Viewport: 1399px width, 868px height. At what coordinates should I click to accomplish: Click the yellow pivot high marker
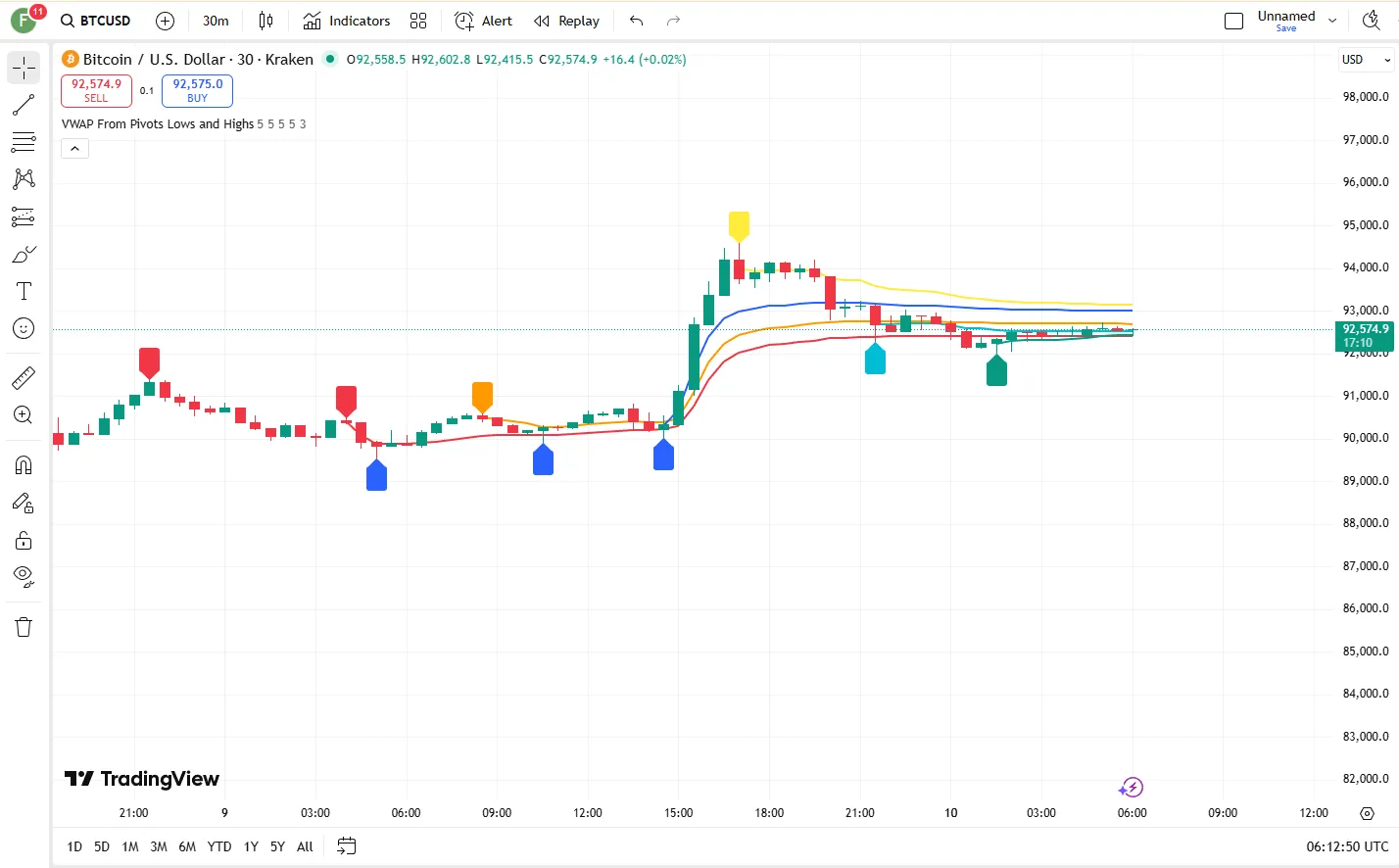(x=739, y=225)
